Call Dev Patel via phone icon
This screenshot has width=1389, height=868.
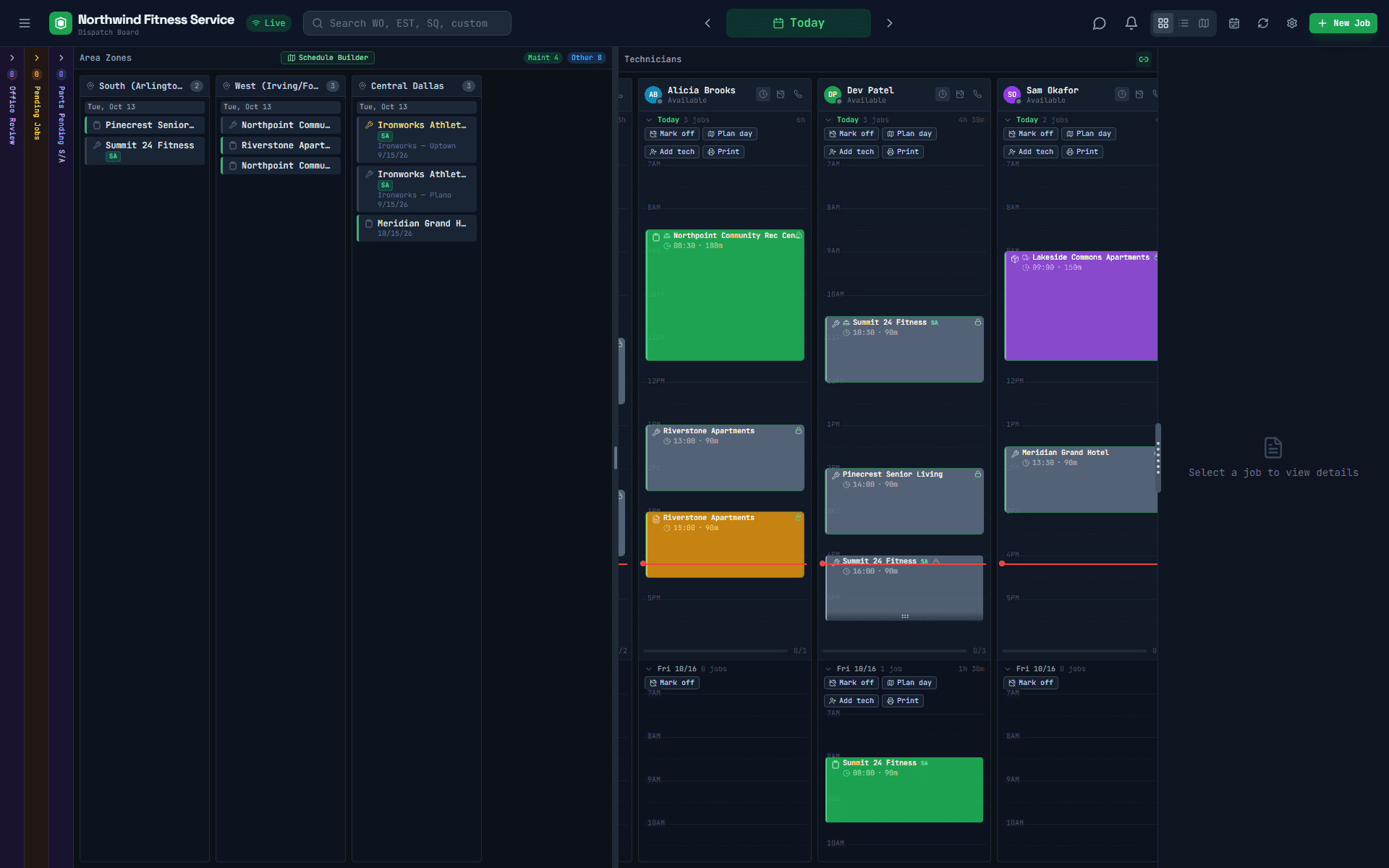[x=977, y=94]
